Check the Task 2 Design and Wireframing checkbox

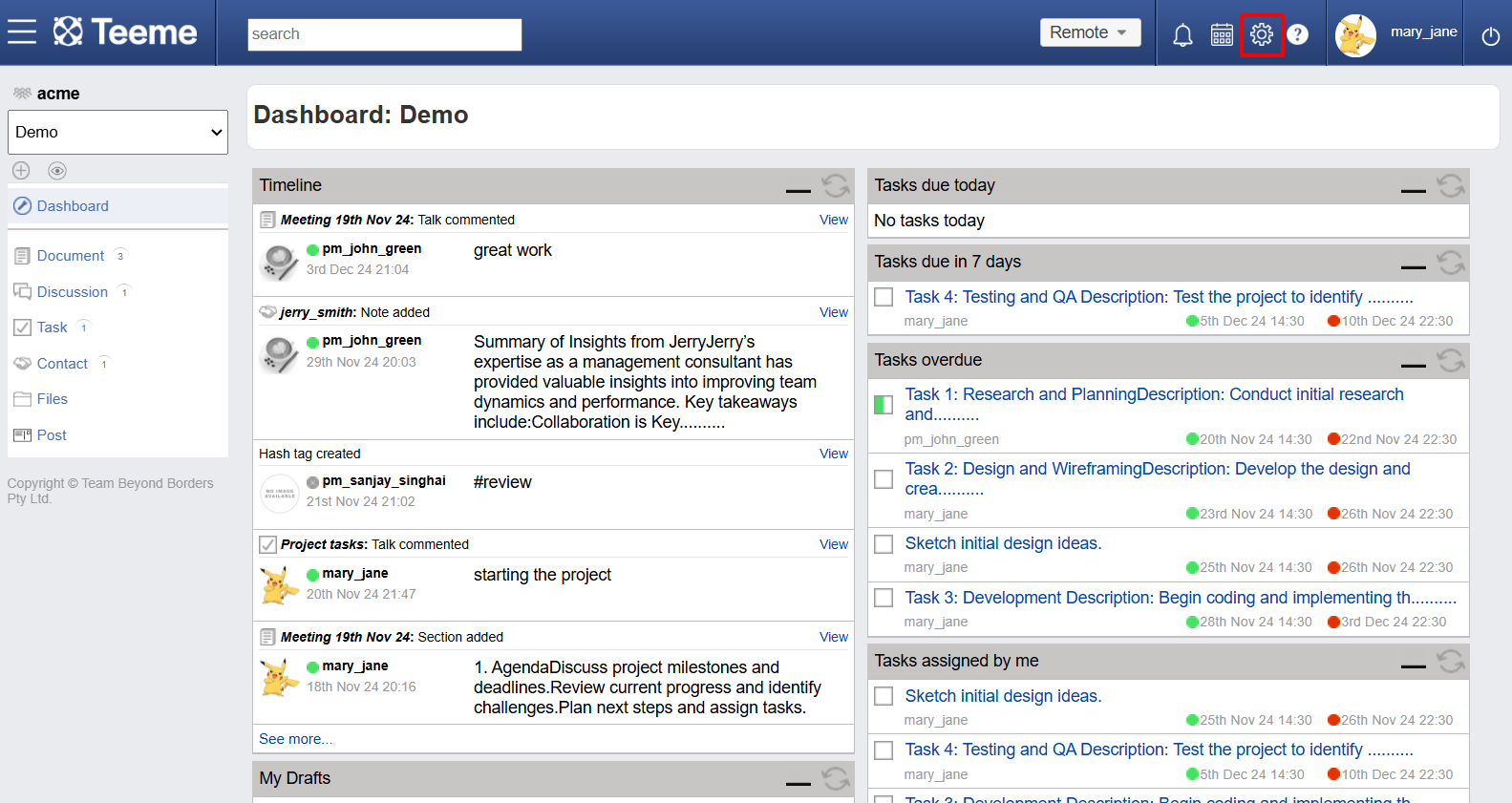point(884,478)
